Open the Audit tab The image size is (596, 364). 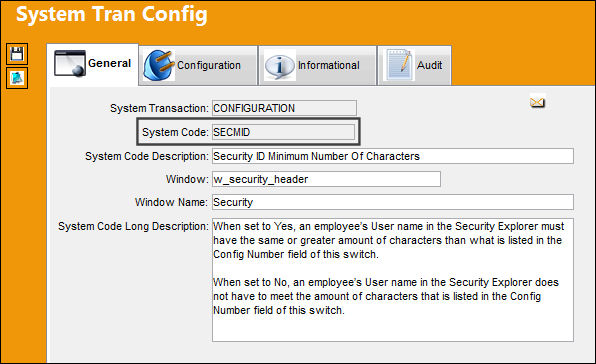415,65
